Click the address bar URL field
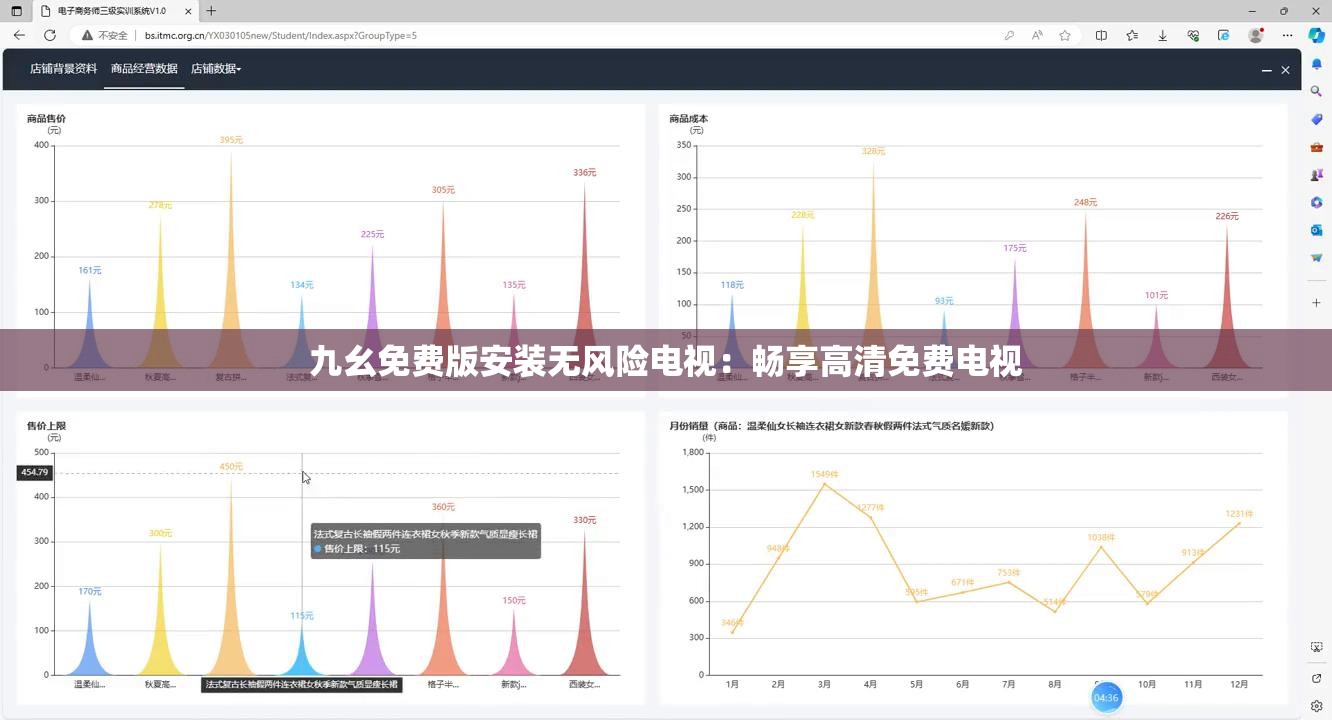This screenshot has height=720, width=1332. click(x=560, y=35)
